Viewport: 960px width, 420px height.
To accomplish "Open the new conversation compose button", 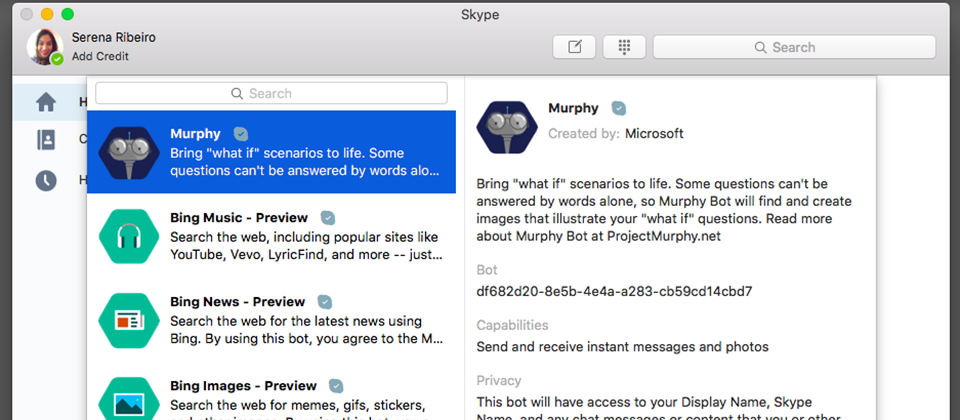I will tap(574, 47).
